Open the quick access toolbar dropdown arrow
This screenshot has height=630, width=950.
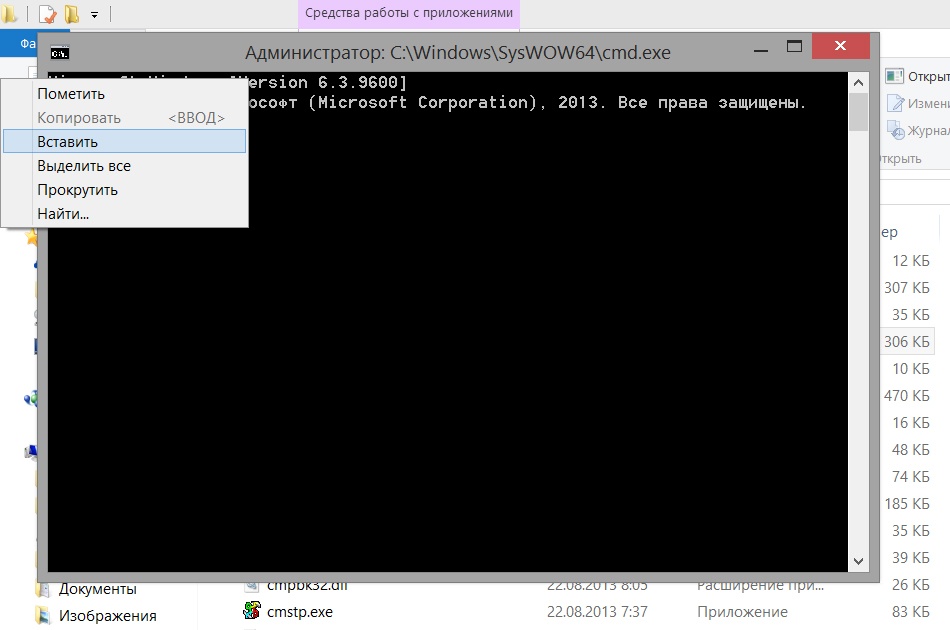point(95,15)
